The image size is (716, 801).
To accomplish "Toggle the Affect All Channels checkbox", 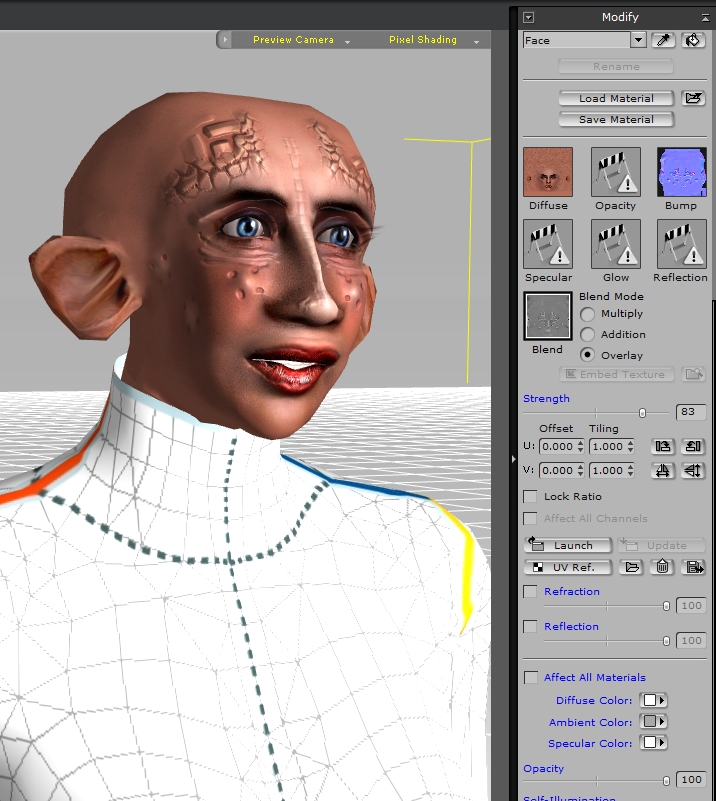I will 531,519.
